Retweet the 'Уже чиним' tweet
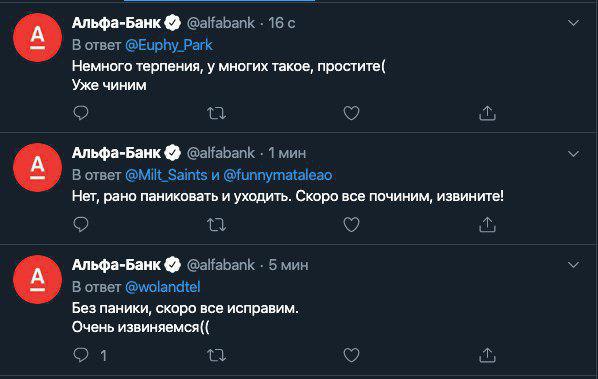Screen dimensions: 598x379 click(216, 113)
